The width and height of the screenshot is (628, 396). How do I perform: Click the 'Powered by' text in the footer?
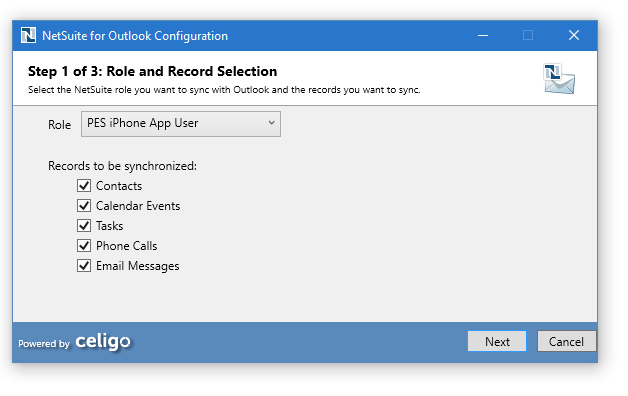click(x=44, y=344)
